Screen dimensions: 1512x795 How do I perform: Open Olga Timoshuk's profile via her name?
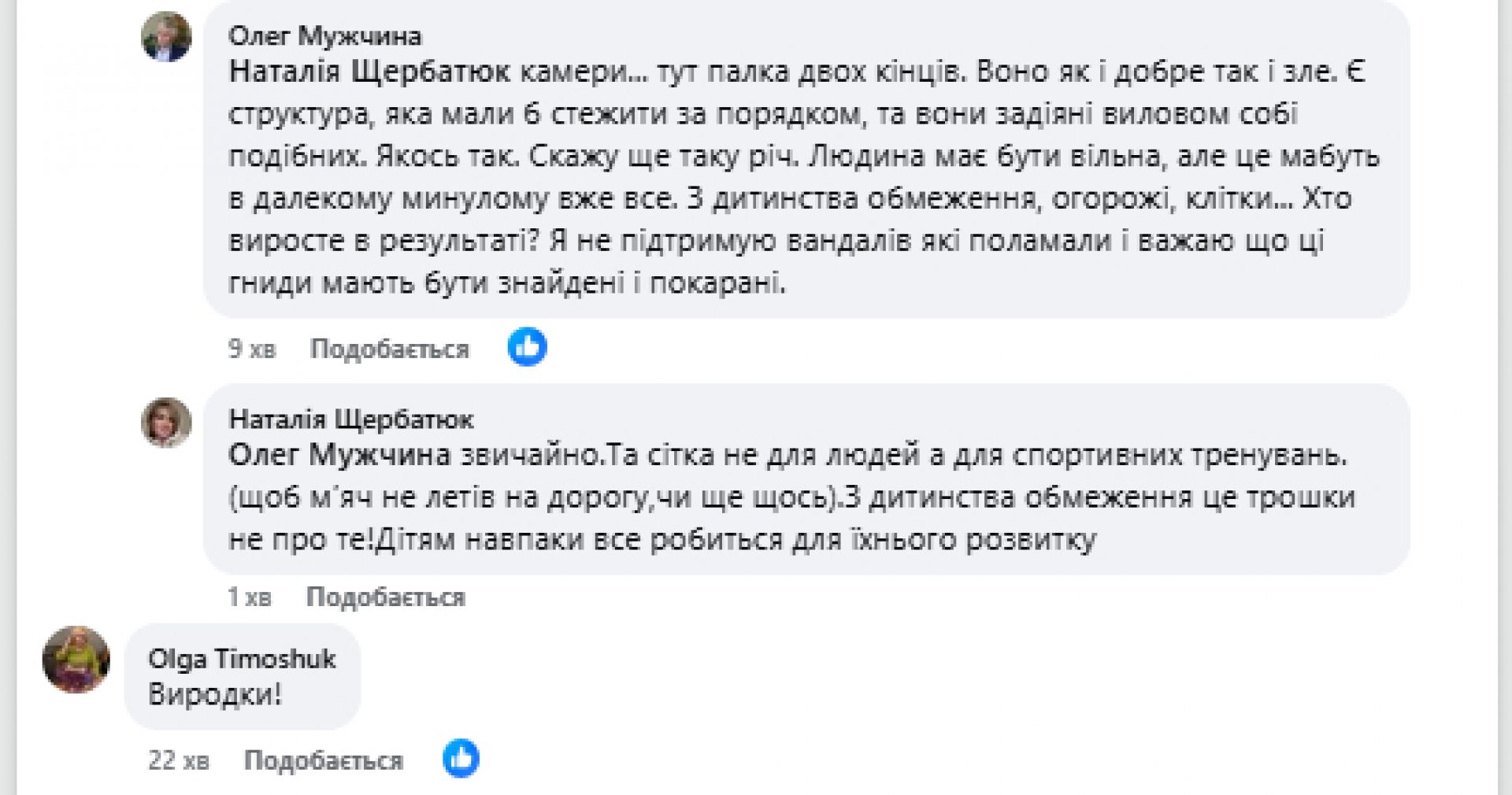[242, 659]
